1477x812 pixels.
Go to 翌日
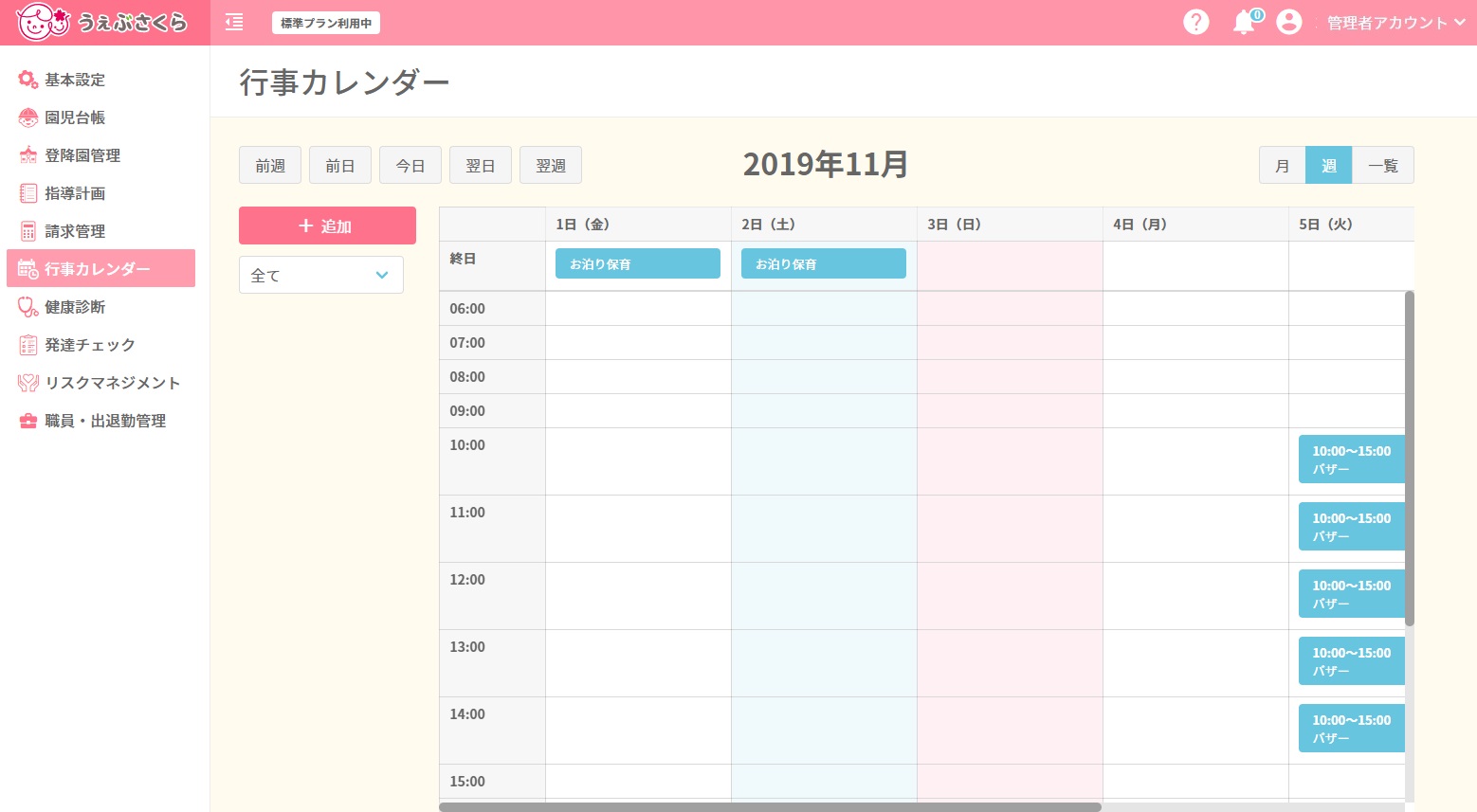coord(481,165)
